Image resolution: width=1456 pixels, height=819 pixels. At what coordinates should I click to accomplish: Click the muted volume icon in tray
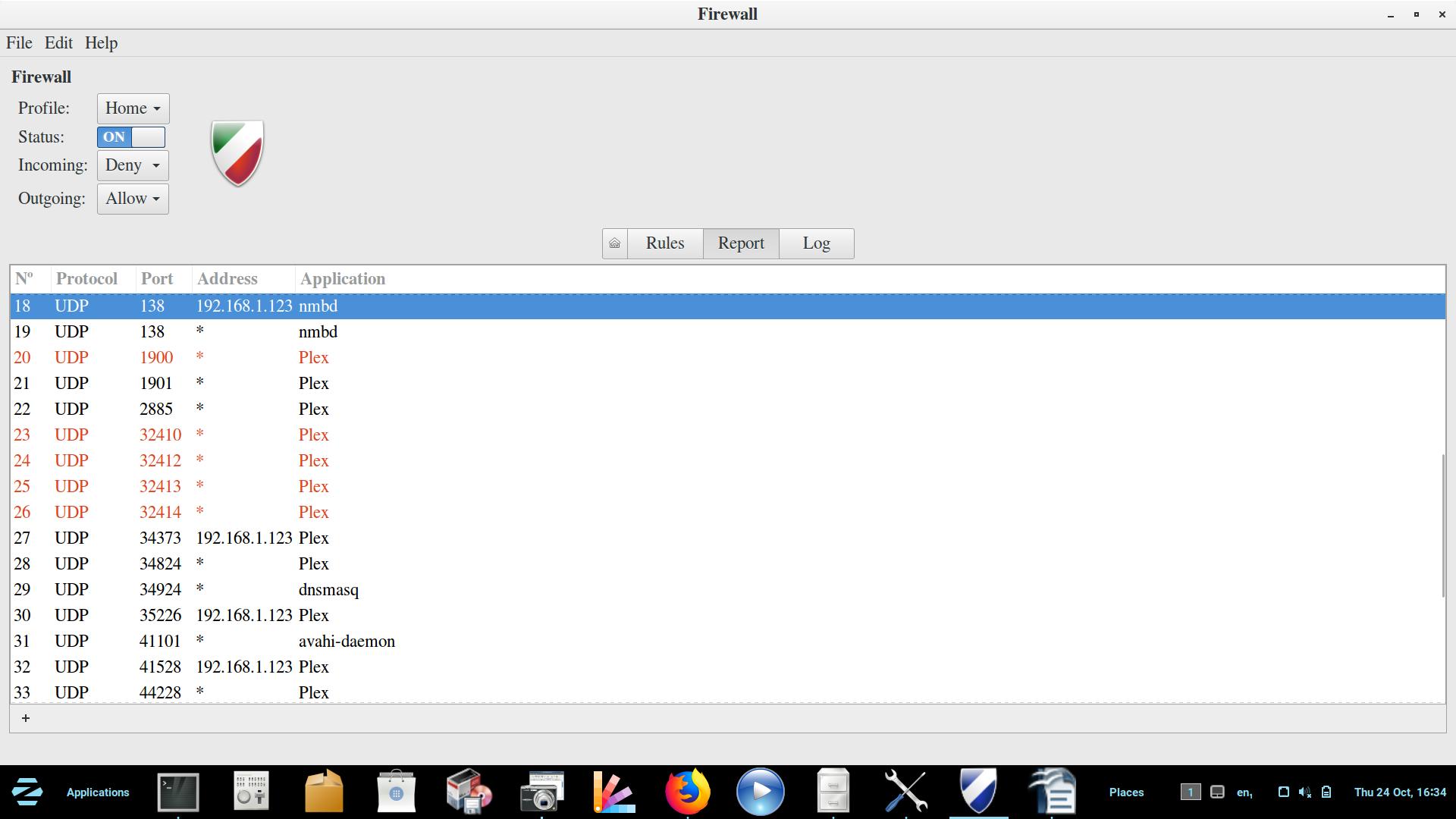[1304, 792]
